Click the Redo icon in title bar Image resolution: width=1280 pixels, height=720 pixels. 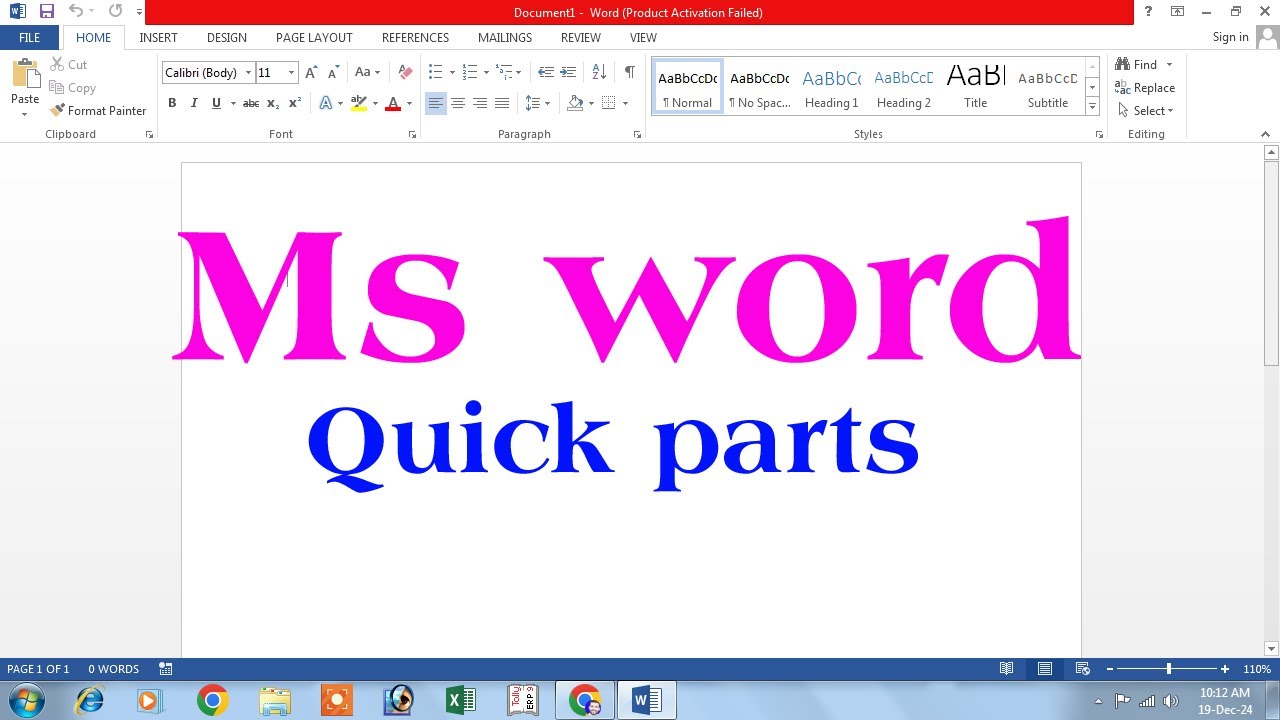(115, 12)
